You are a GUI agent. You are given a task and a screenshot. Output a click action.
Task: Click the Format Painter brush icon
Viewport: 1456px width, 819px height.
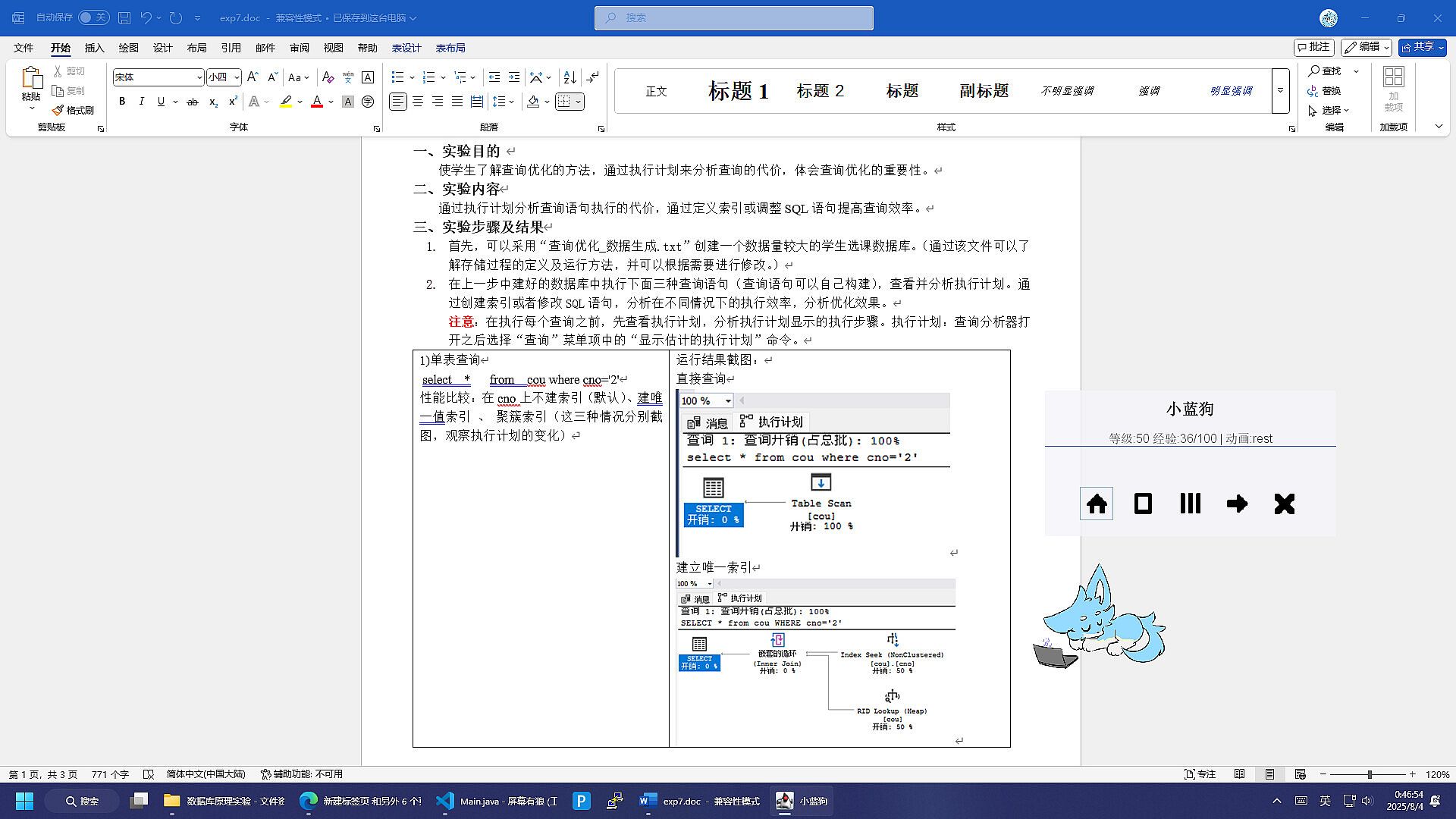pyautogui.click(x=58, y=110)
